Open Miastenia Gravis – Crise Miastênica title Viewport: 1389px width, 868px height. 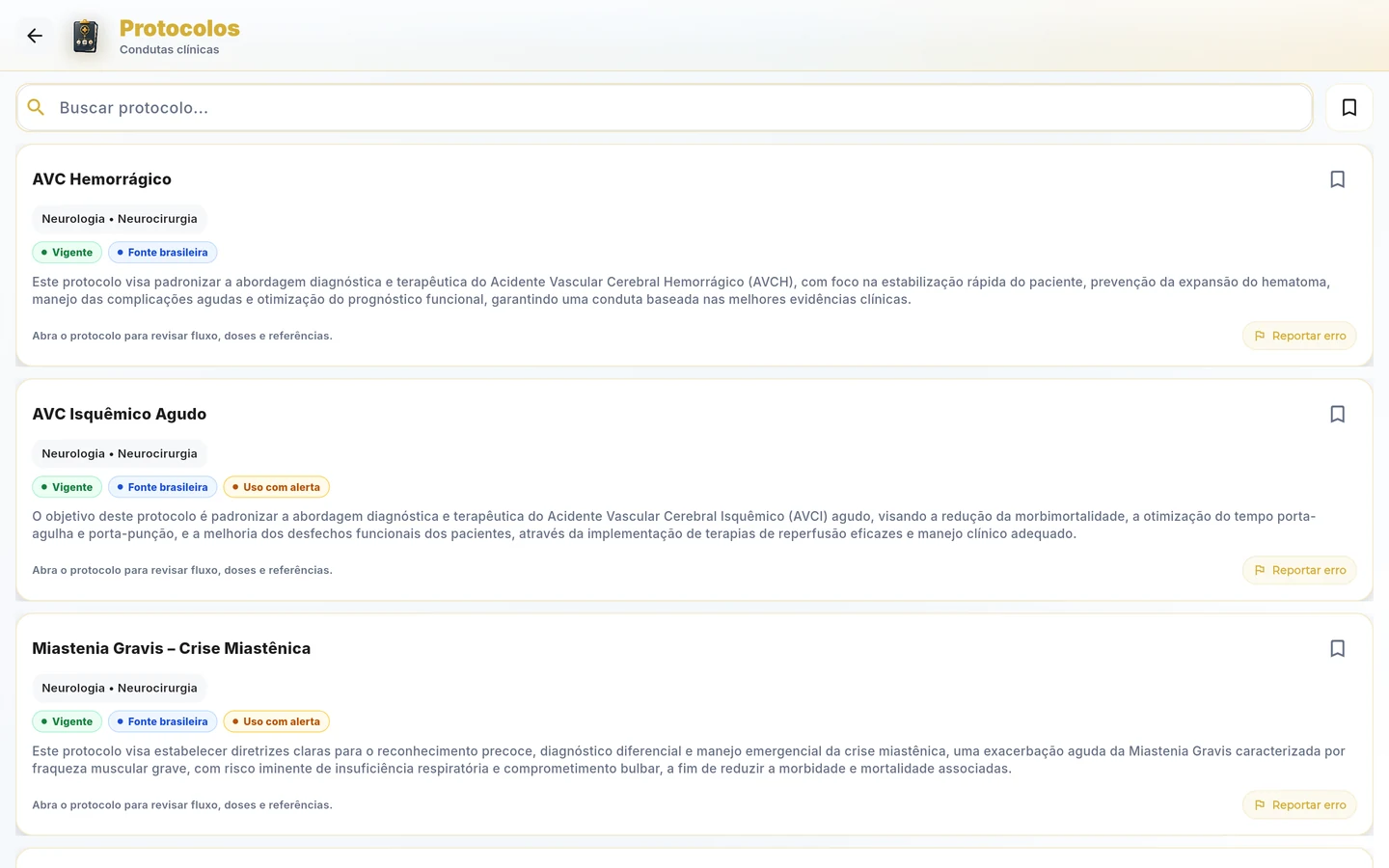point(171,648)
